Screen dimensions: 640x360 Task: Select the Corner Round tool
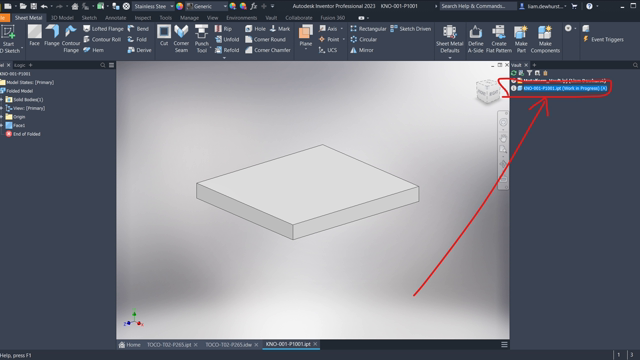tap(265, 39)
